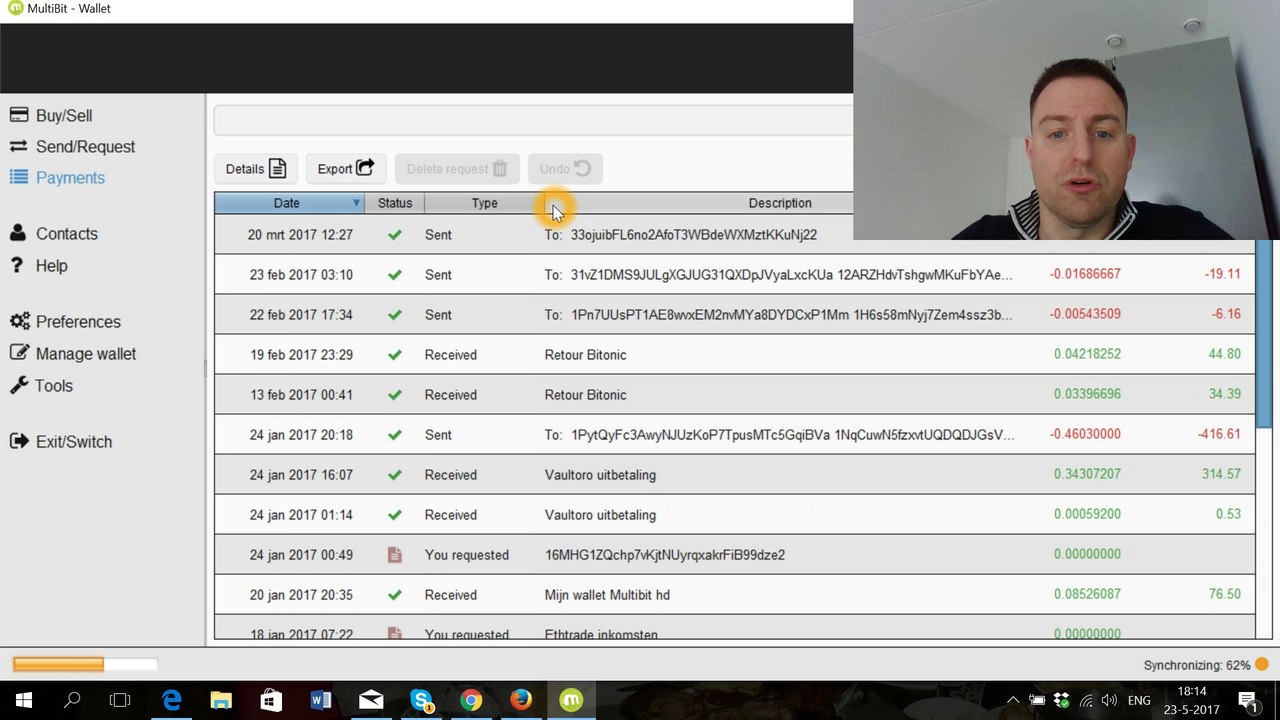The width and height of the screenshot is (1280, 720).
Task: Click the 'Mijn wallet Multibit hd' description
Action: pos(607,595)
